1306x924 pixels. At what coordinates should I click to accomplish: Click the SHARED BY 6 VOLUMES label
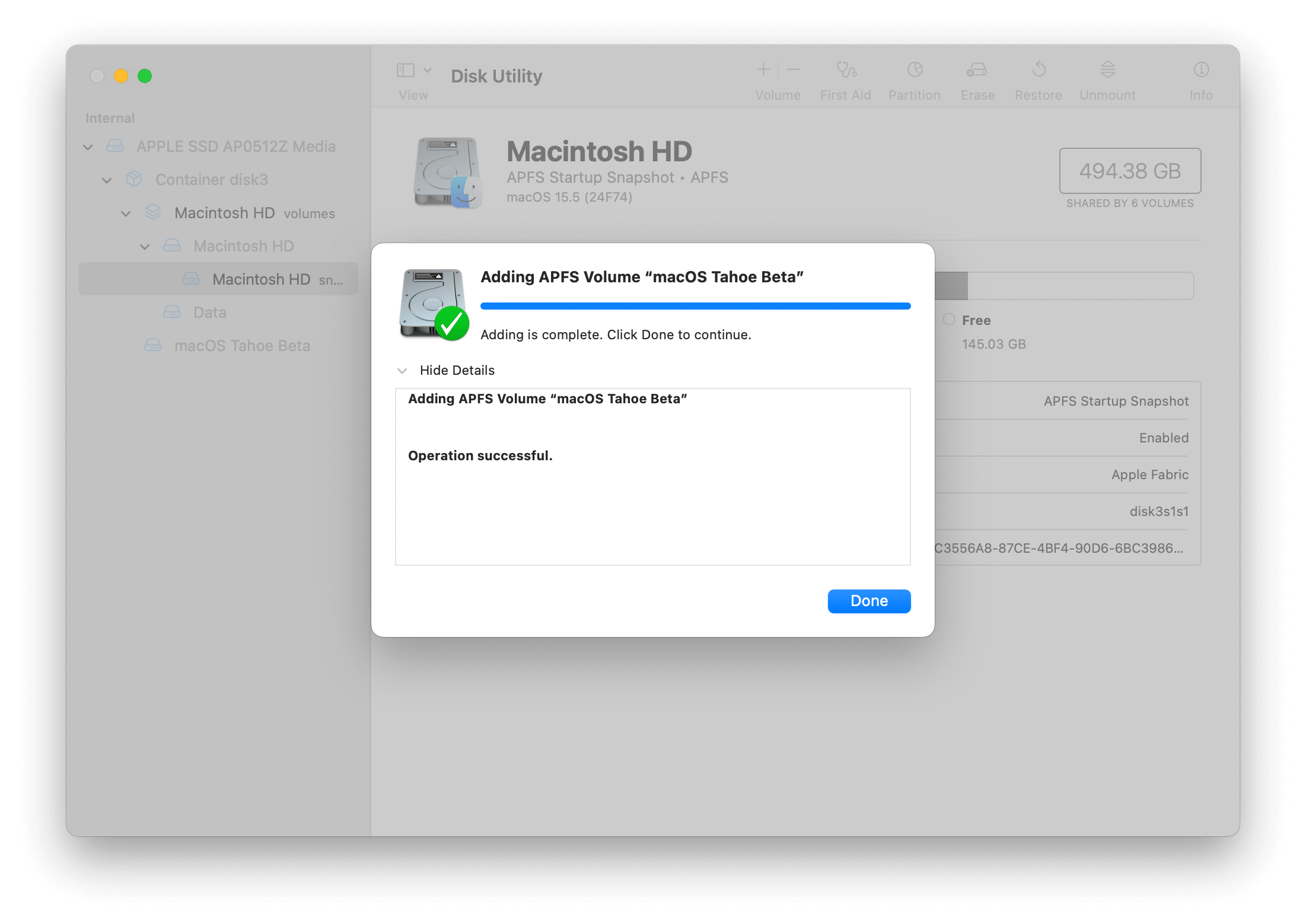point(1130,203)
